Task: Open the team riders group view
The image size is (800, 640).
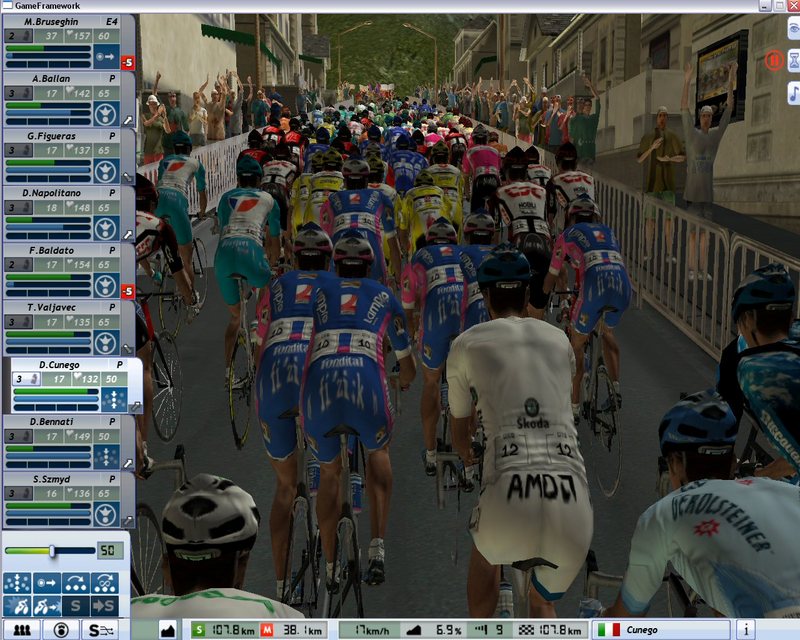Action: 21,630
